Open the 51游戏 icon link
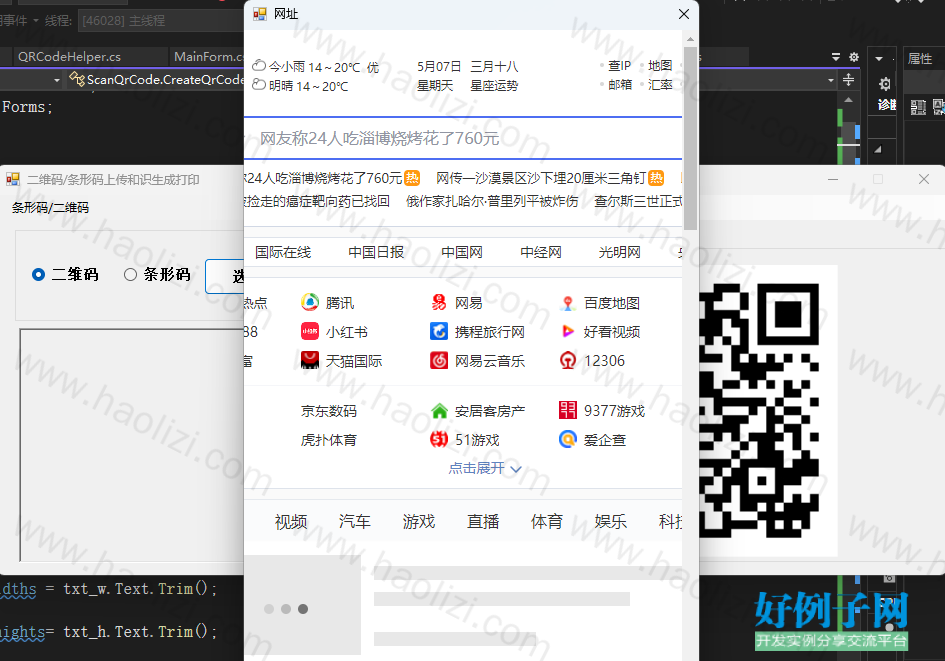 [x=439, y=440]
